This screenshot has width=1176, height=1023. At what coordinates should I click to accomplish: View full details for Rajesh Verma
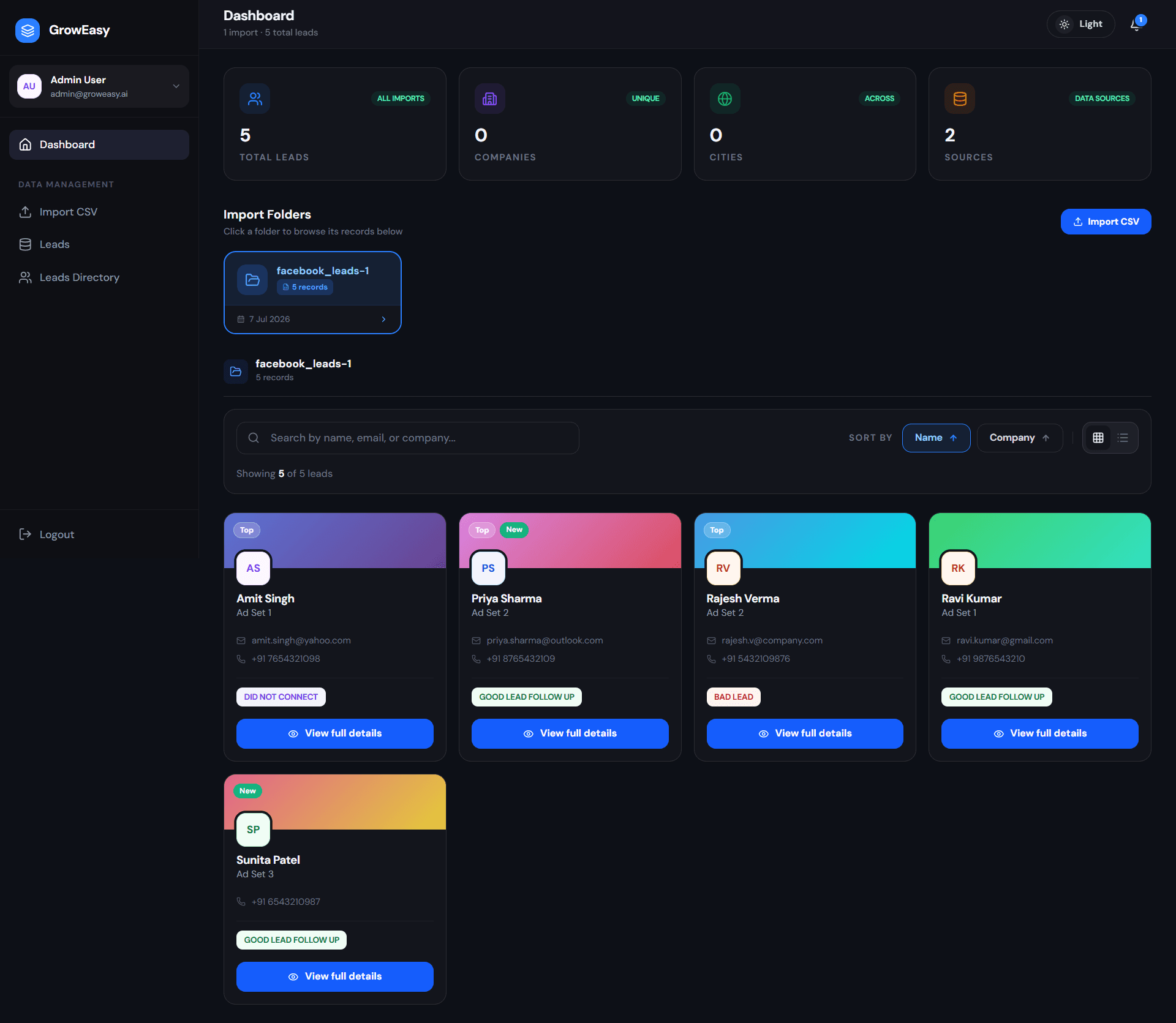(x=805, y=733)
